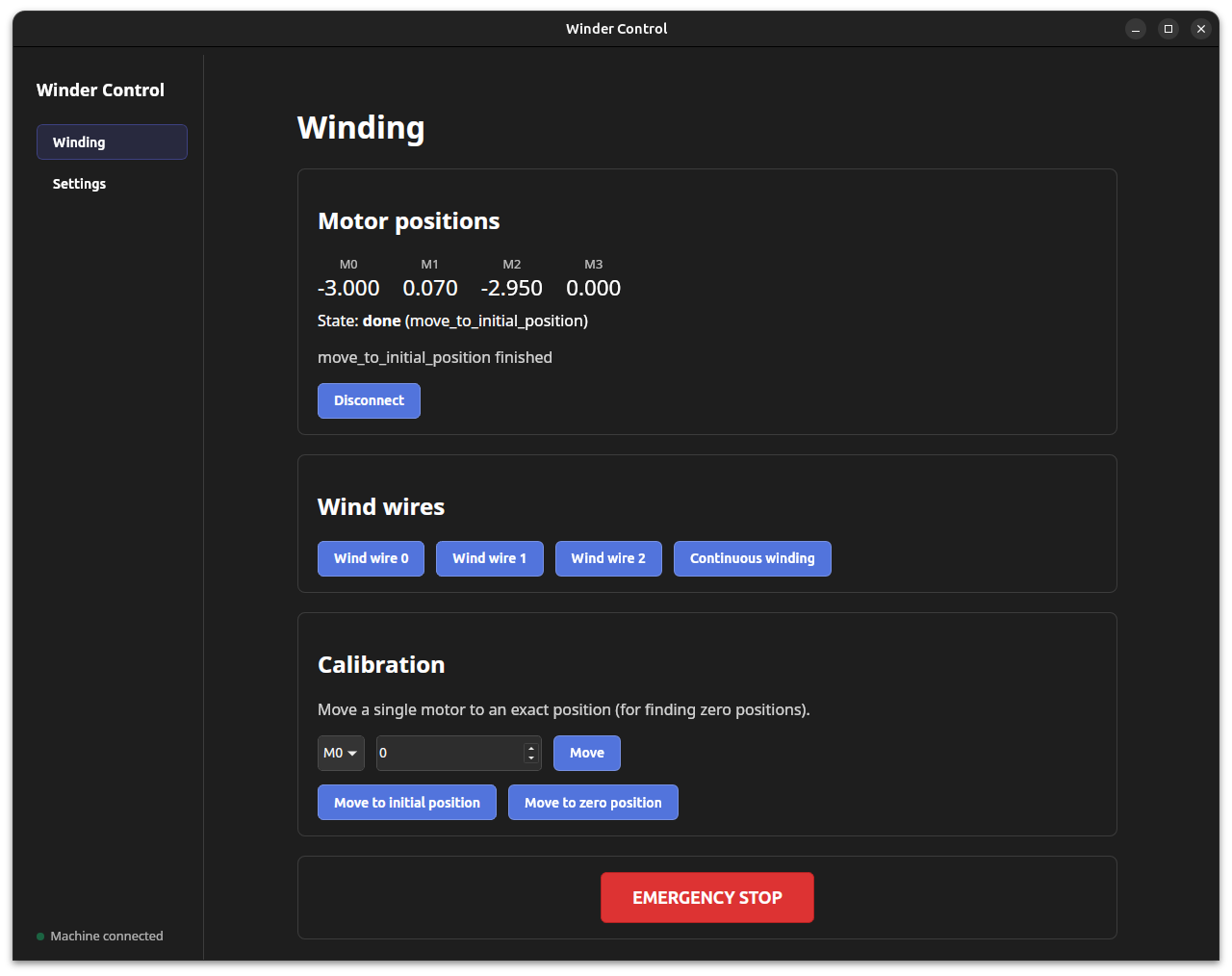Close the Winder Control window

1201,29
